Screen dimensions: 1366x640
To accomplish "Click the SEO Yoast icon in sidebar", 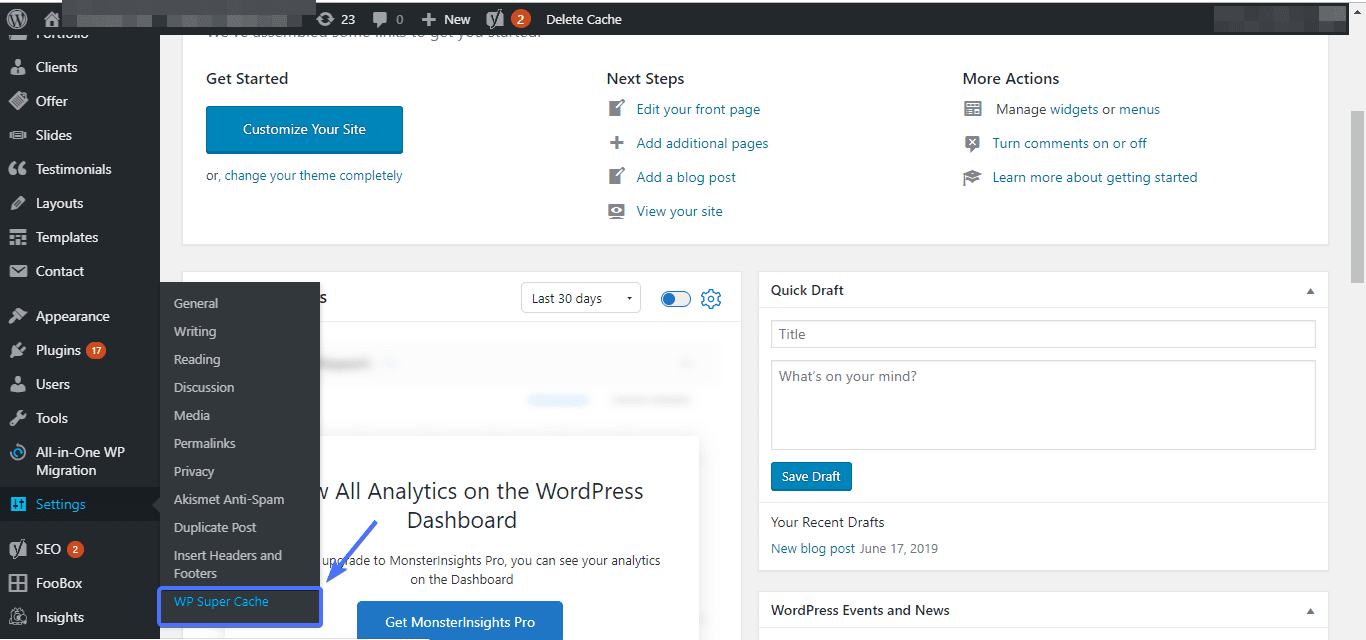I will pyautogui.click(x=18, y=549).
